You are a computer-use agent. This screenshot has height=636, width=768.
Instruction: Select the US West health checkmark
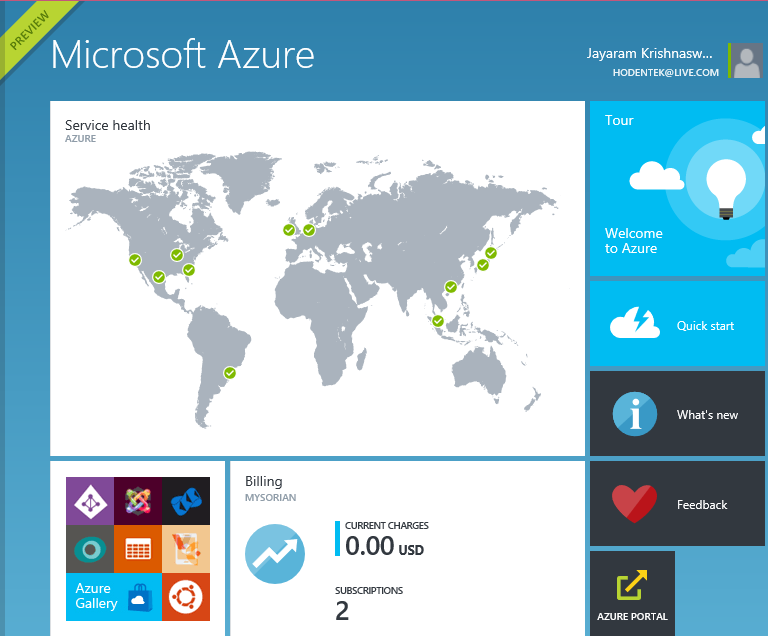135,260
